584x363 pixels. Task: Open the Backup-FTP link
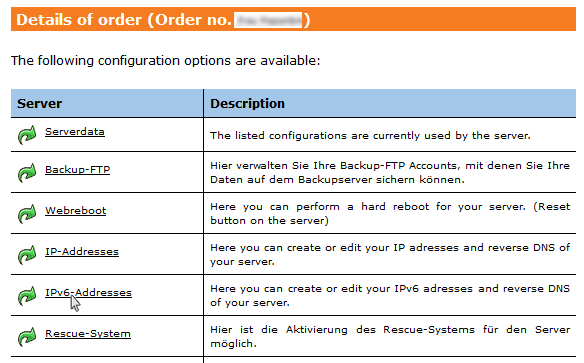77,170
